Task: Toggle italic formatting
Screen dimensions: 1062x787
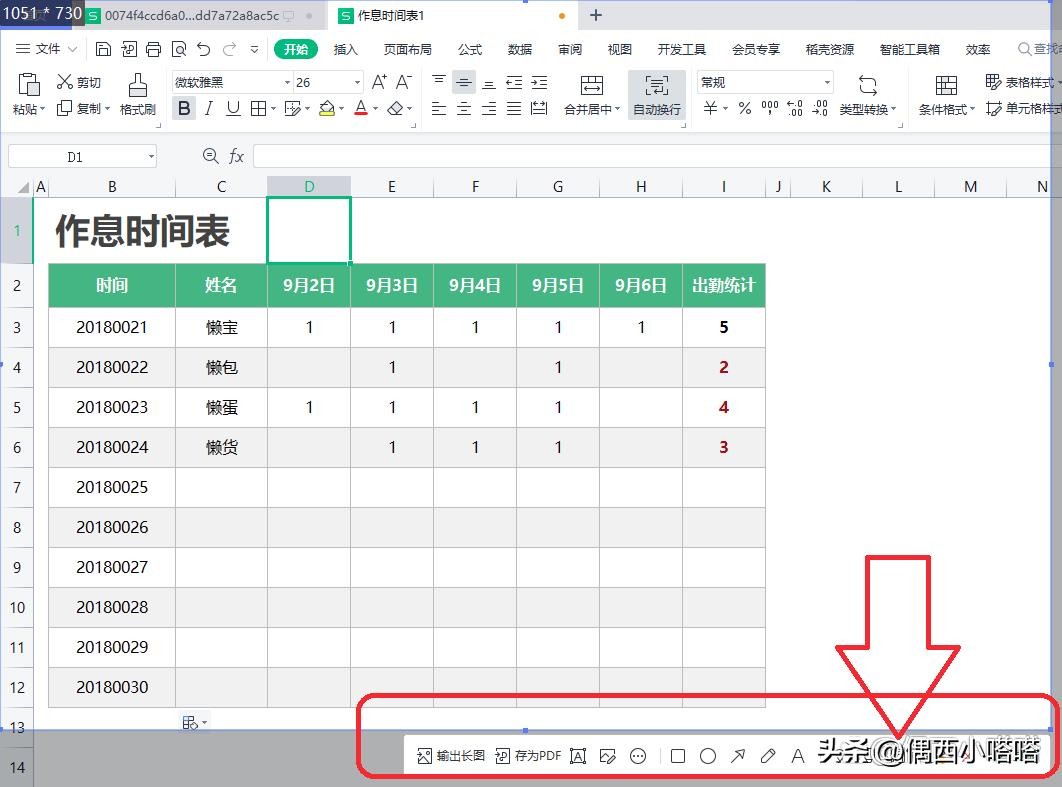Action: 208,109
